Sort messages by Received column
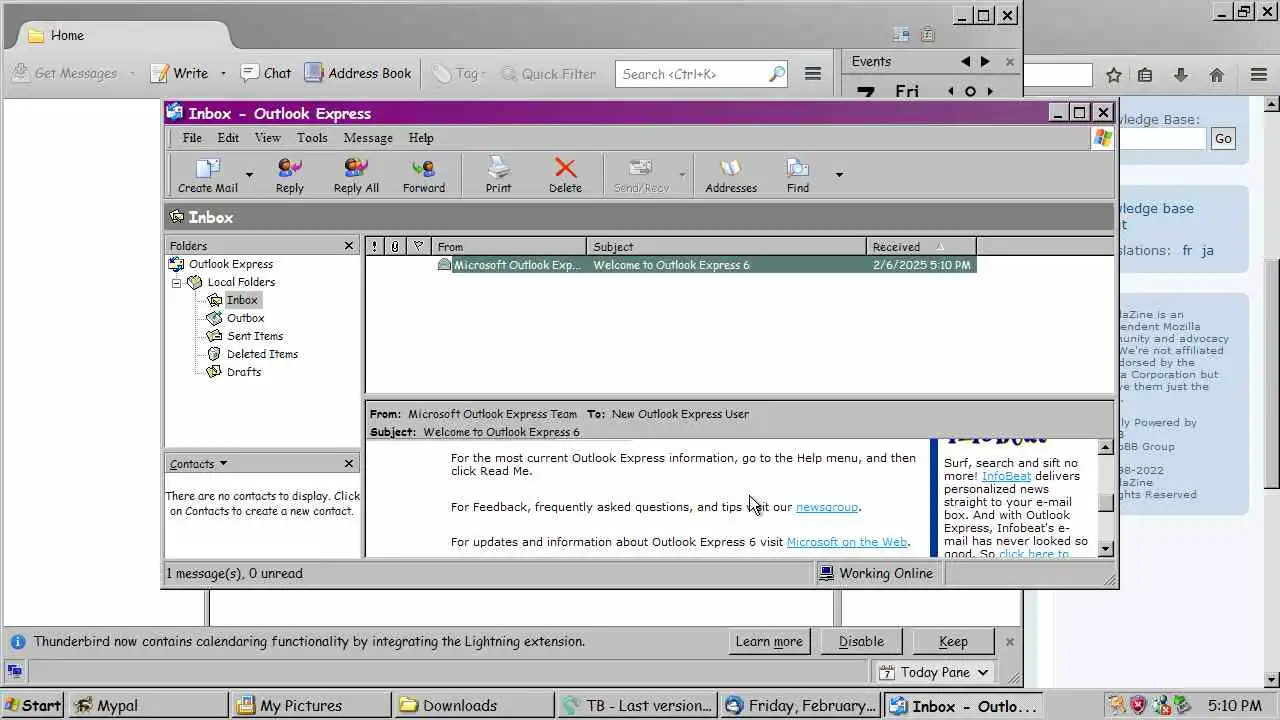The image size is (1280, 720). point(921,247)
